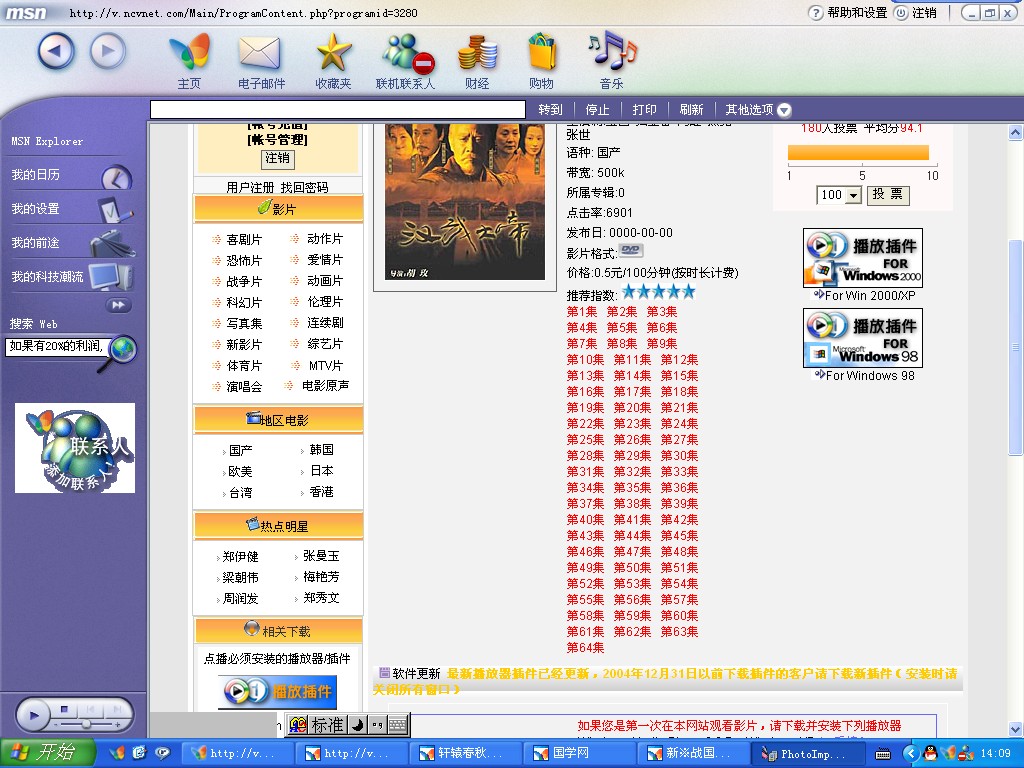Adjust the media player volume slider

tap(88, 722)
